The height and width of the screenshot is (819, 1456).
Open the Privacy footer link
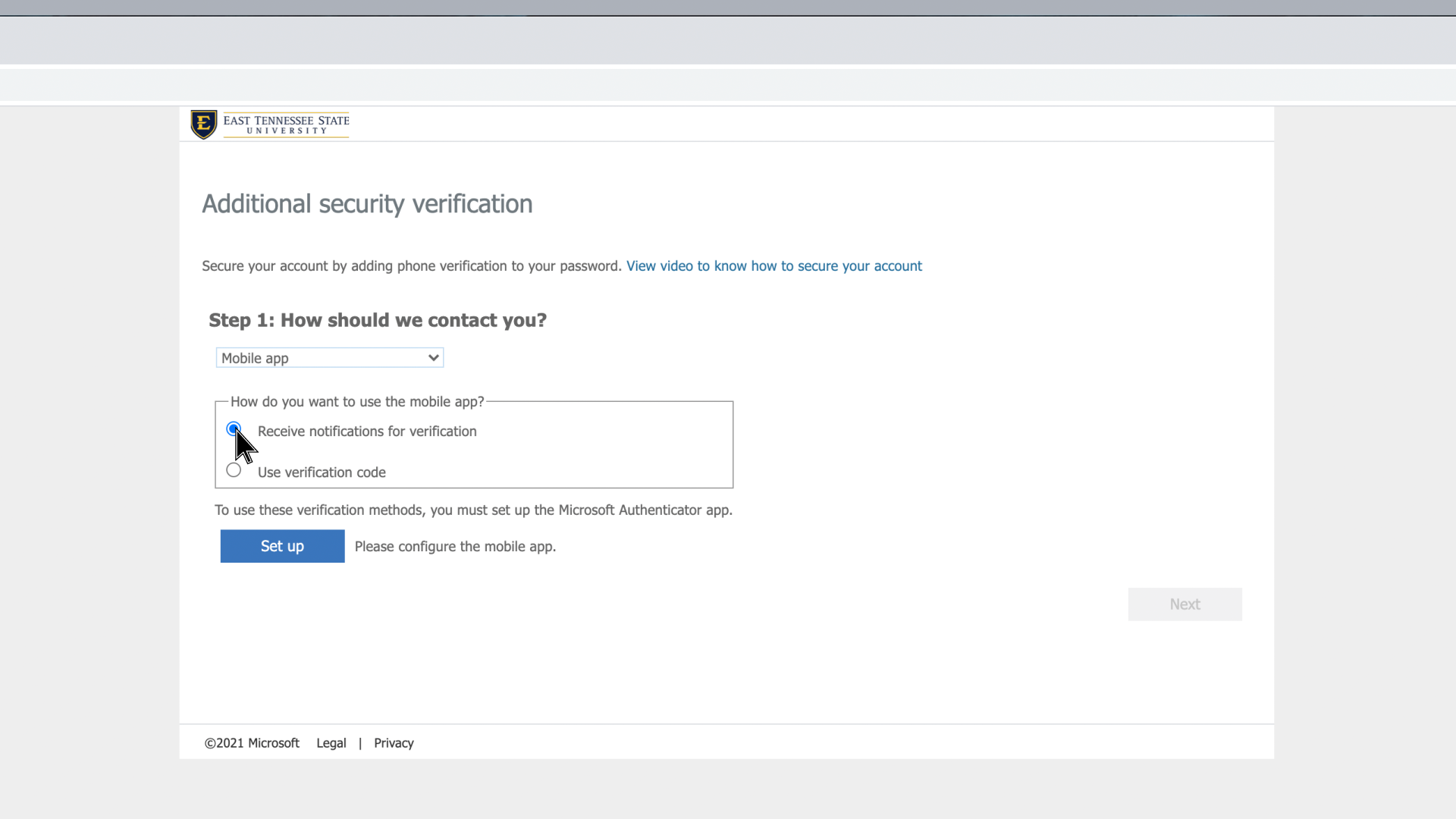394,743
